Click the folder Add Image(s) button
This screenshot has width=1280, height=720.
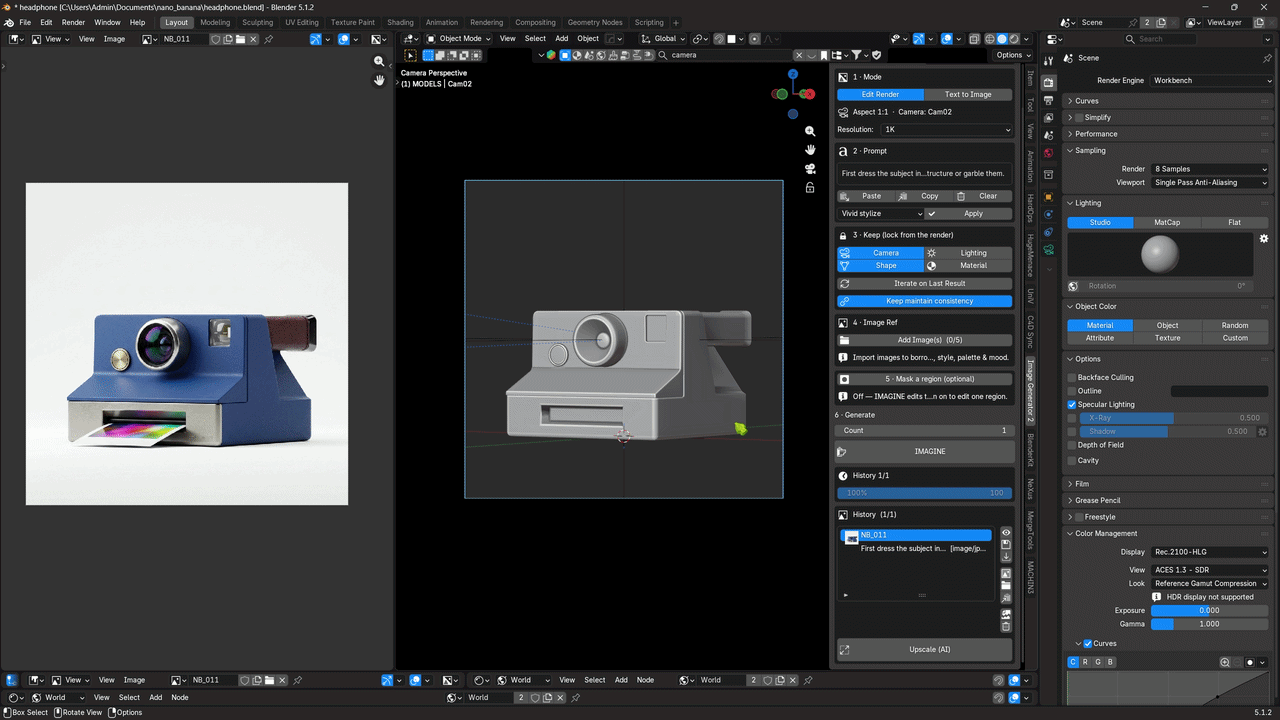[925, 340]
